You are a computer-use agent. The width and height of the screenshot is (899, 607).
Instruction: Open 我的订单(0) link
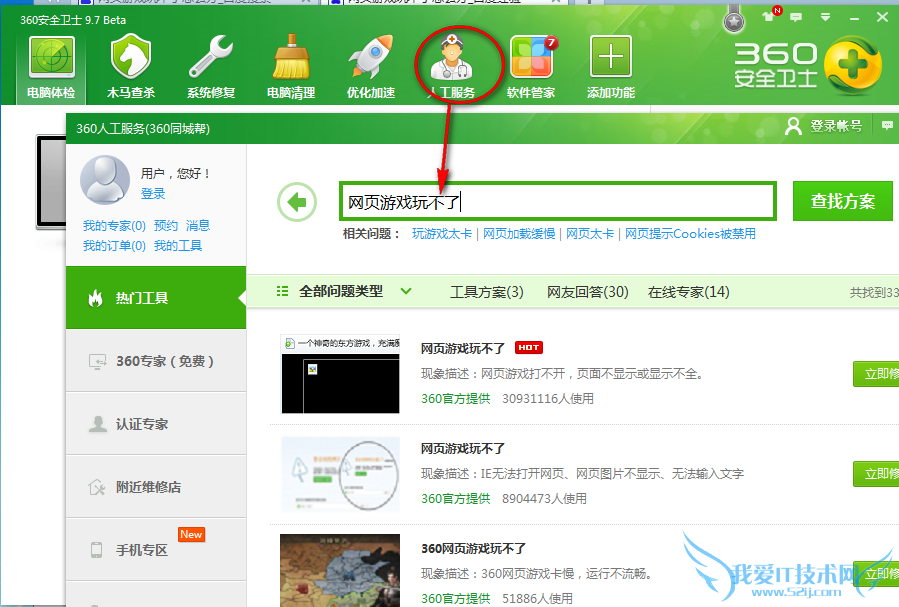pos(114,246)
